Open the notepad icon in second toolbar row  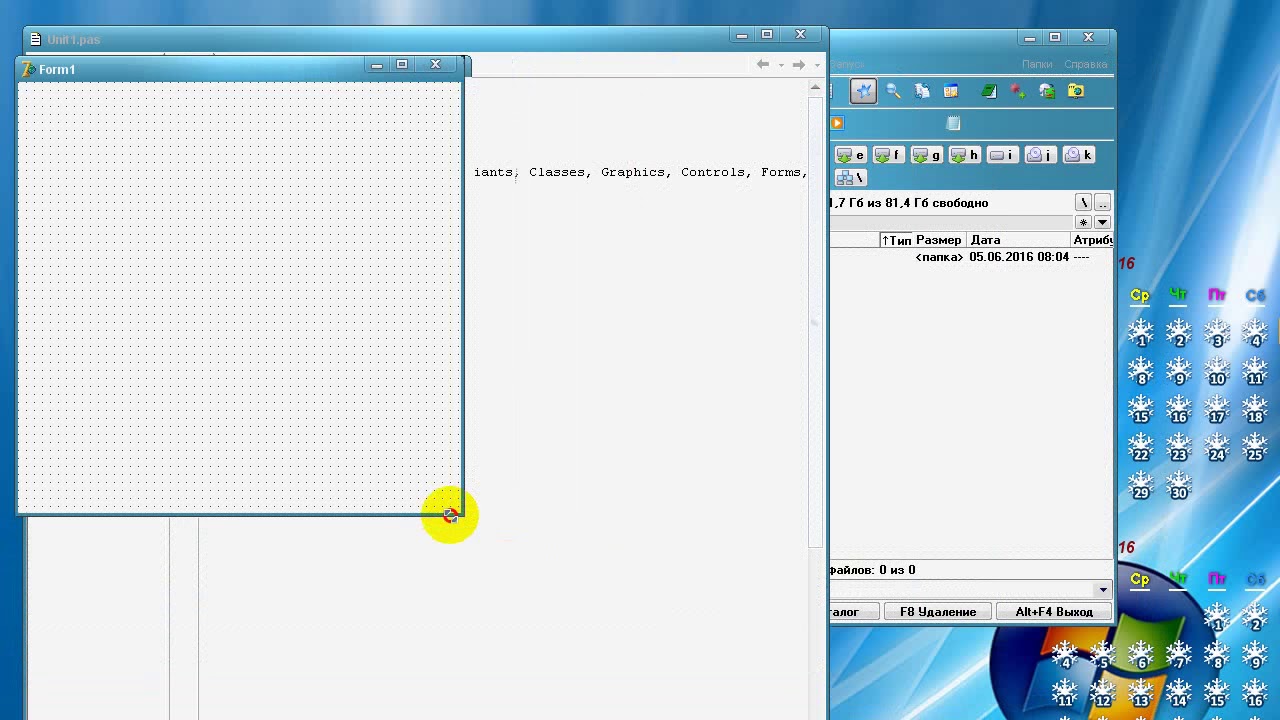953,123
